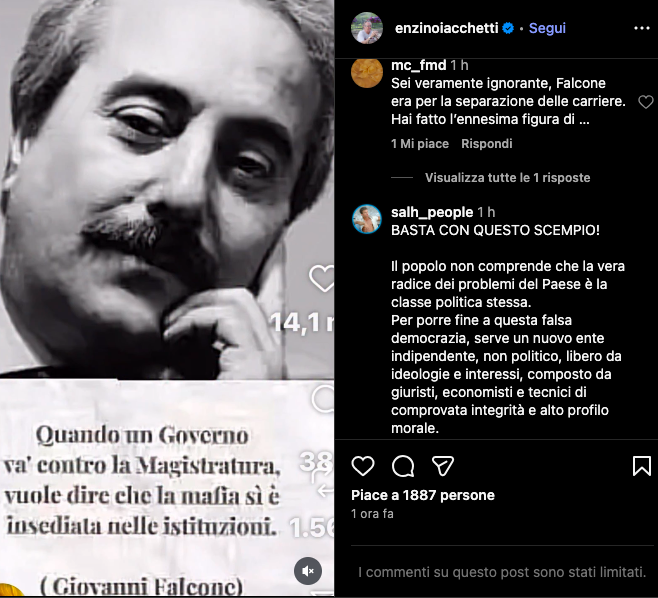
Task: Like the mc_fmd comment
Action: (x=645, y=102)
